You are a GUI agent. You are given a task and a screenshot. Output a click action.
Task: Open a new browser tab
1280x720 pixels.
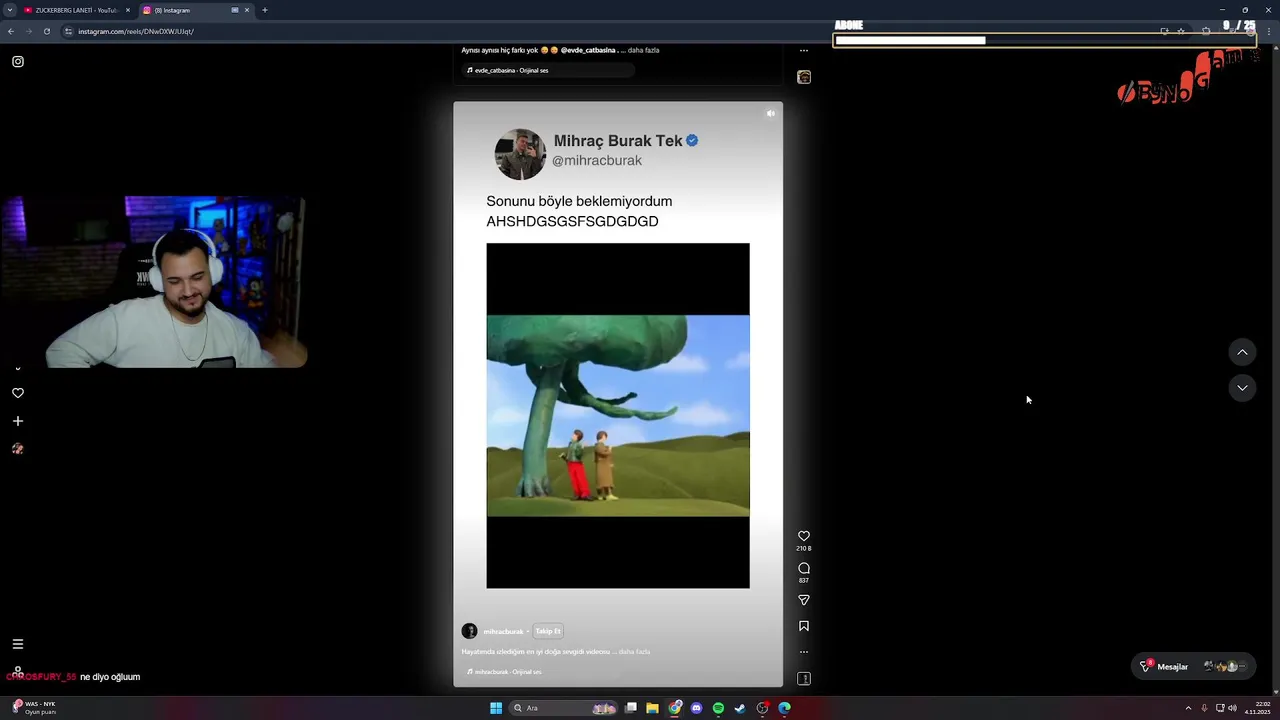265,10
